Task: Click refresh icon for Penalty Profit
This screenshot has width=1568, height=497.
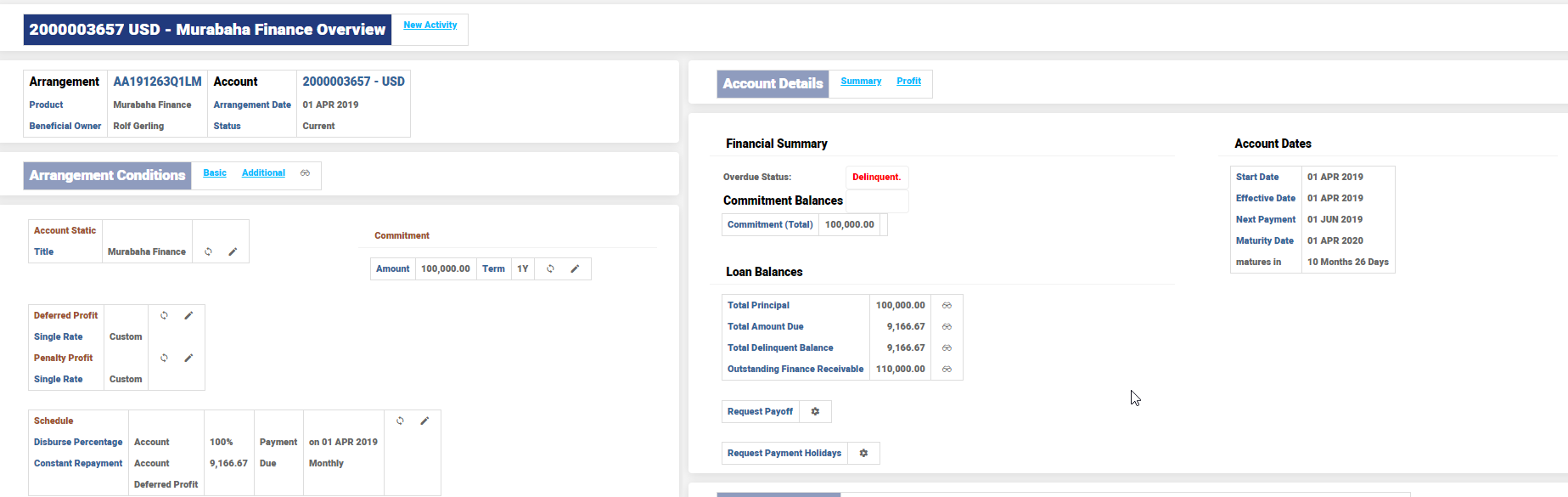Action: click(x=164, y=359)
